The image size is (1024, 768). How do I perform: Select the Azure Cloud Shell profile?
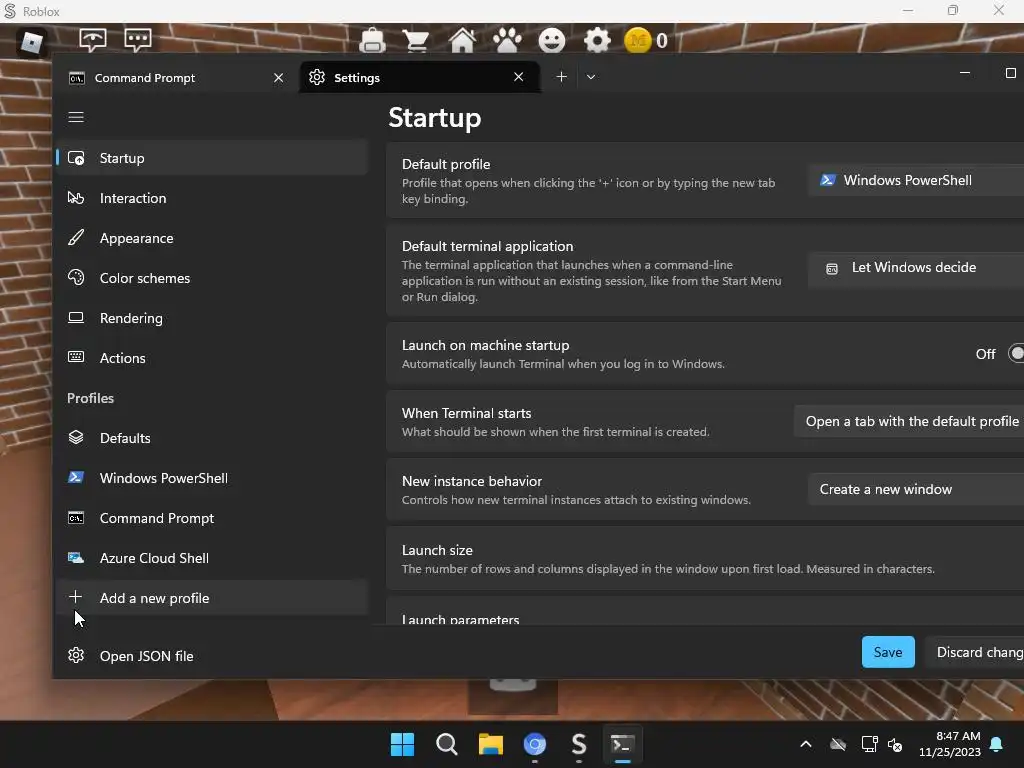coord(212,558)
